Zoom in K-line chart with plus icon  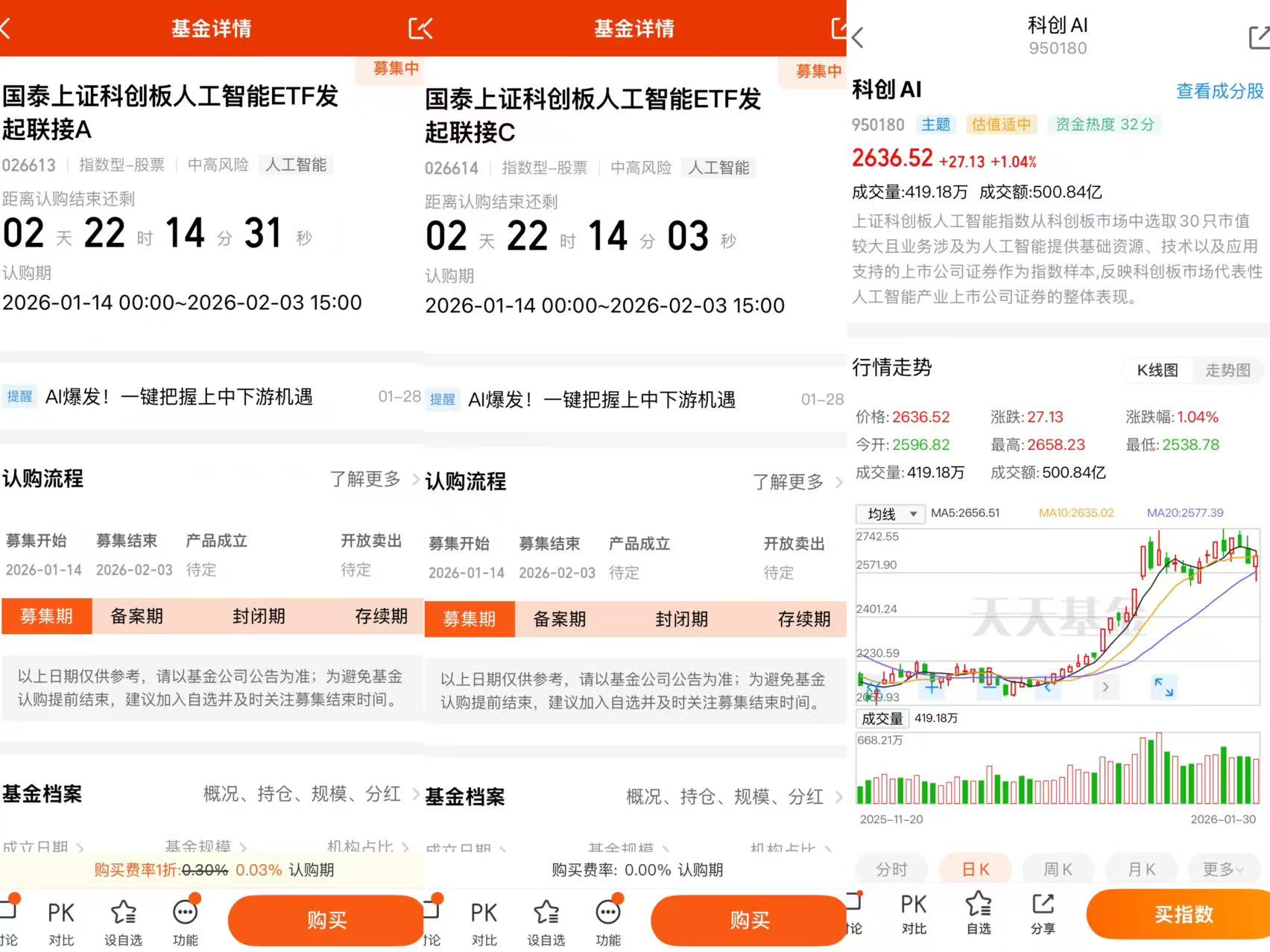point(932,687)
